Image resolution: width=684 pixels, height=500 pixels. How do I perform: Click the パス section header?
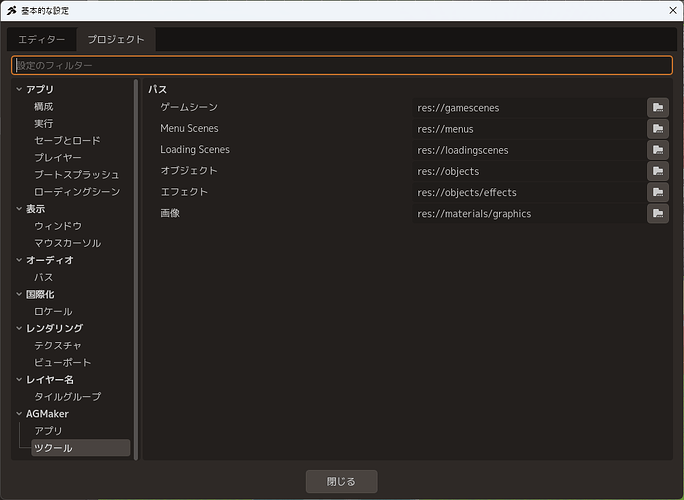point(157,89)
